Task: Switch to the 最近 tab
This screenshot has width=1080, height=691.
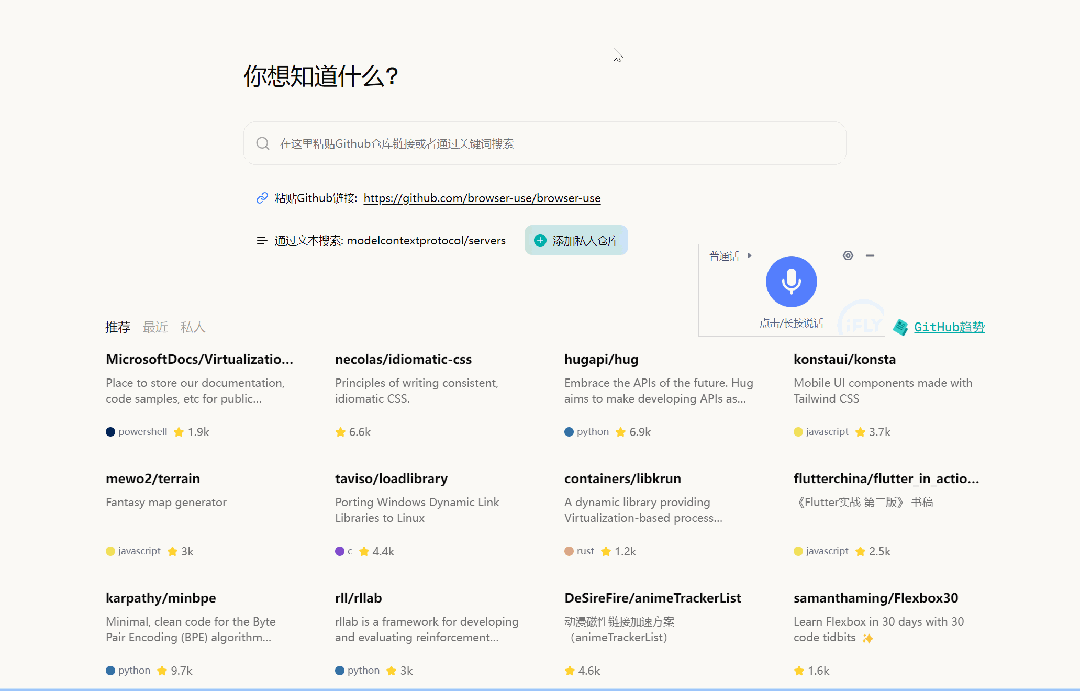Action: click(x=155, y=327)
